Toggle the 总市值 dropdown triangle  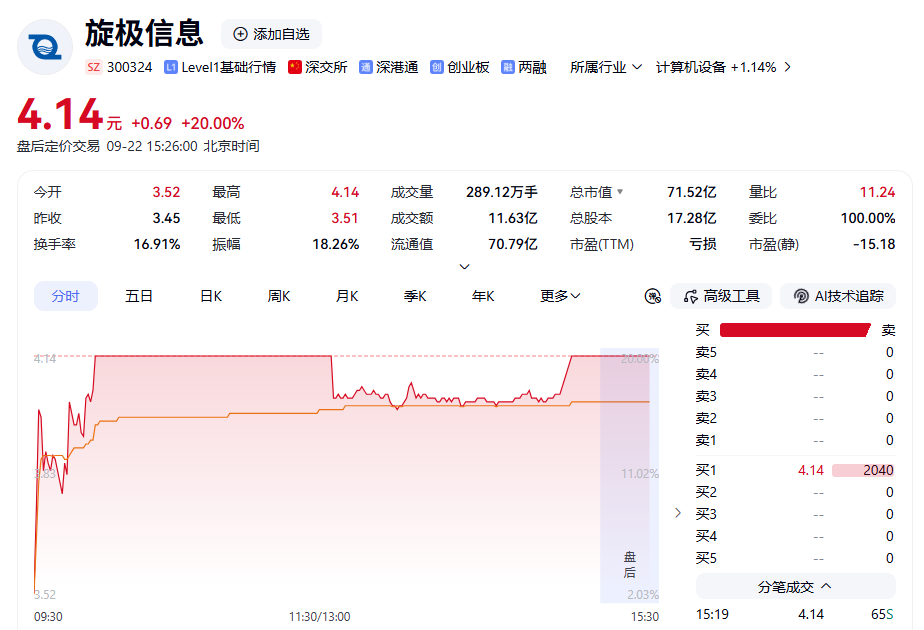coord(620,192)
